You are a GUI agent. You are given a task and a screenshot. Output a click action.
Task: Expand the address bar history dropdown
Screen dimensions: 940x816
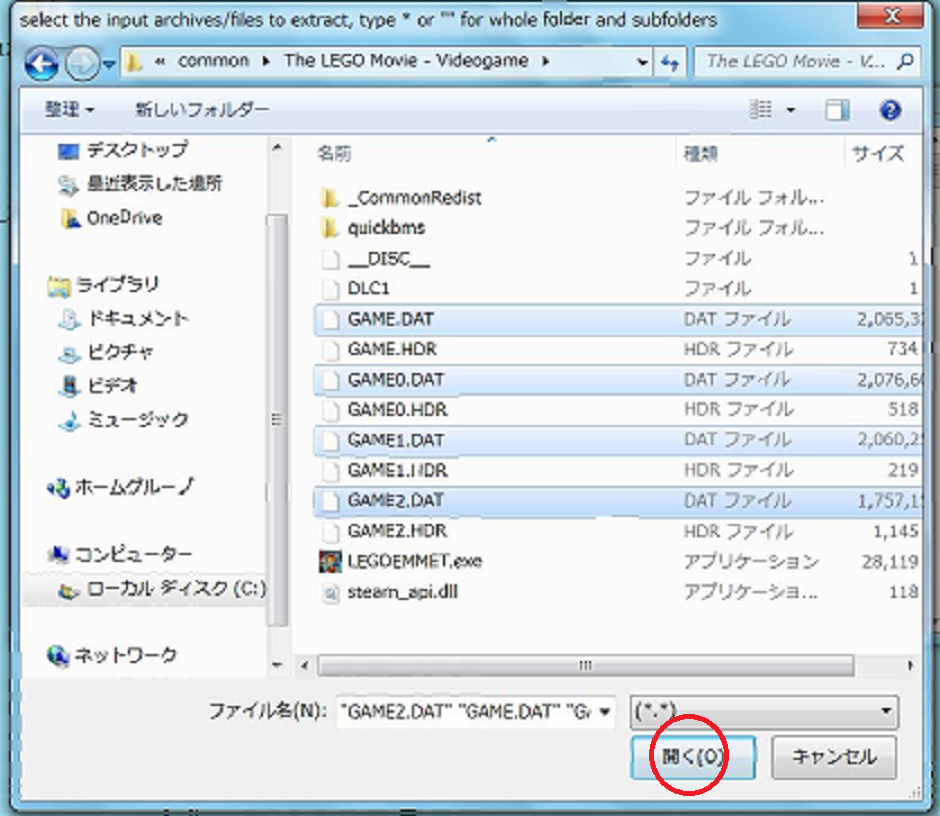click(x=642, y=62)
